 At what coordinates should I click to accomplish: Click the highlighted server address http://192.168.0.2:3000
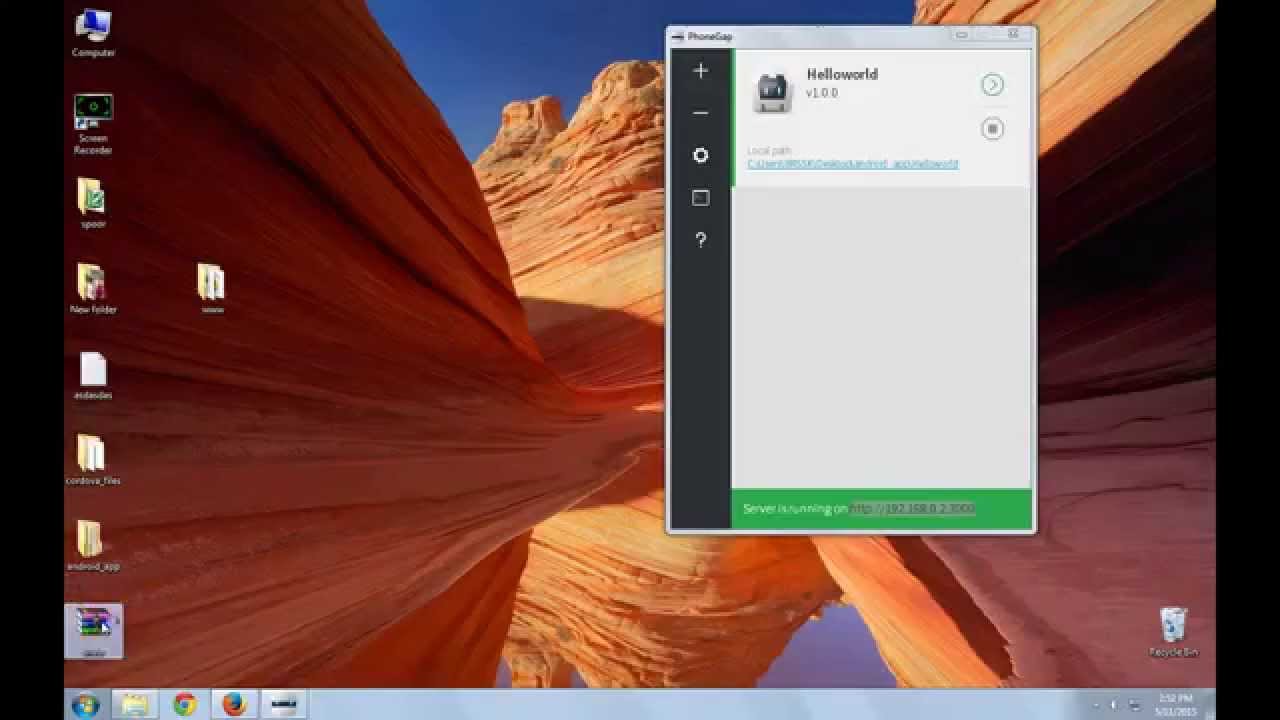pos(913,509)
